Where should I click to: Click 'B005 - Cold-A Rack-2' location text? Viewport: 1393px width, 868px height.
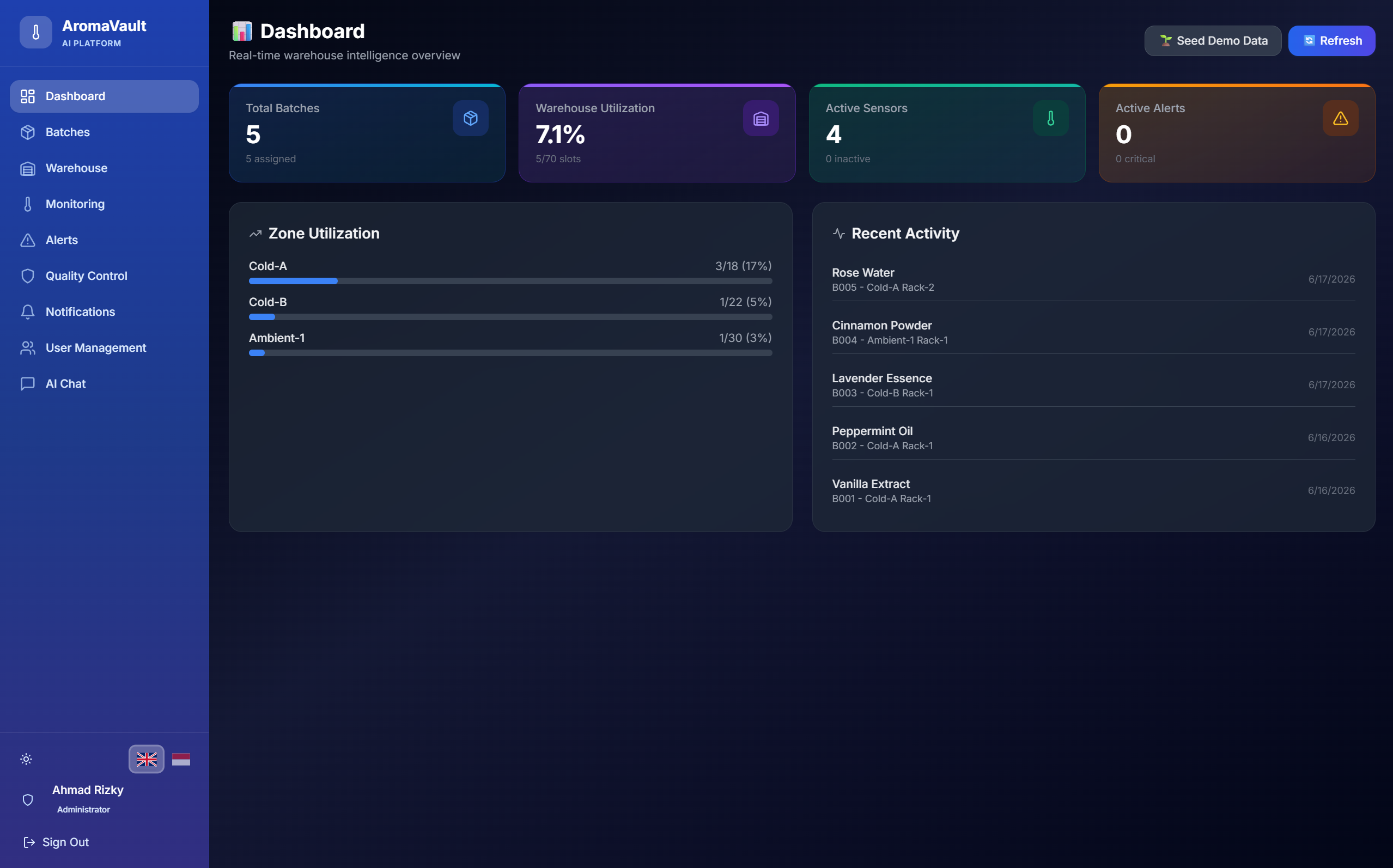(x=883, y=288)
